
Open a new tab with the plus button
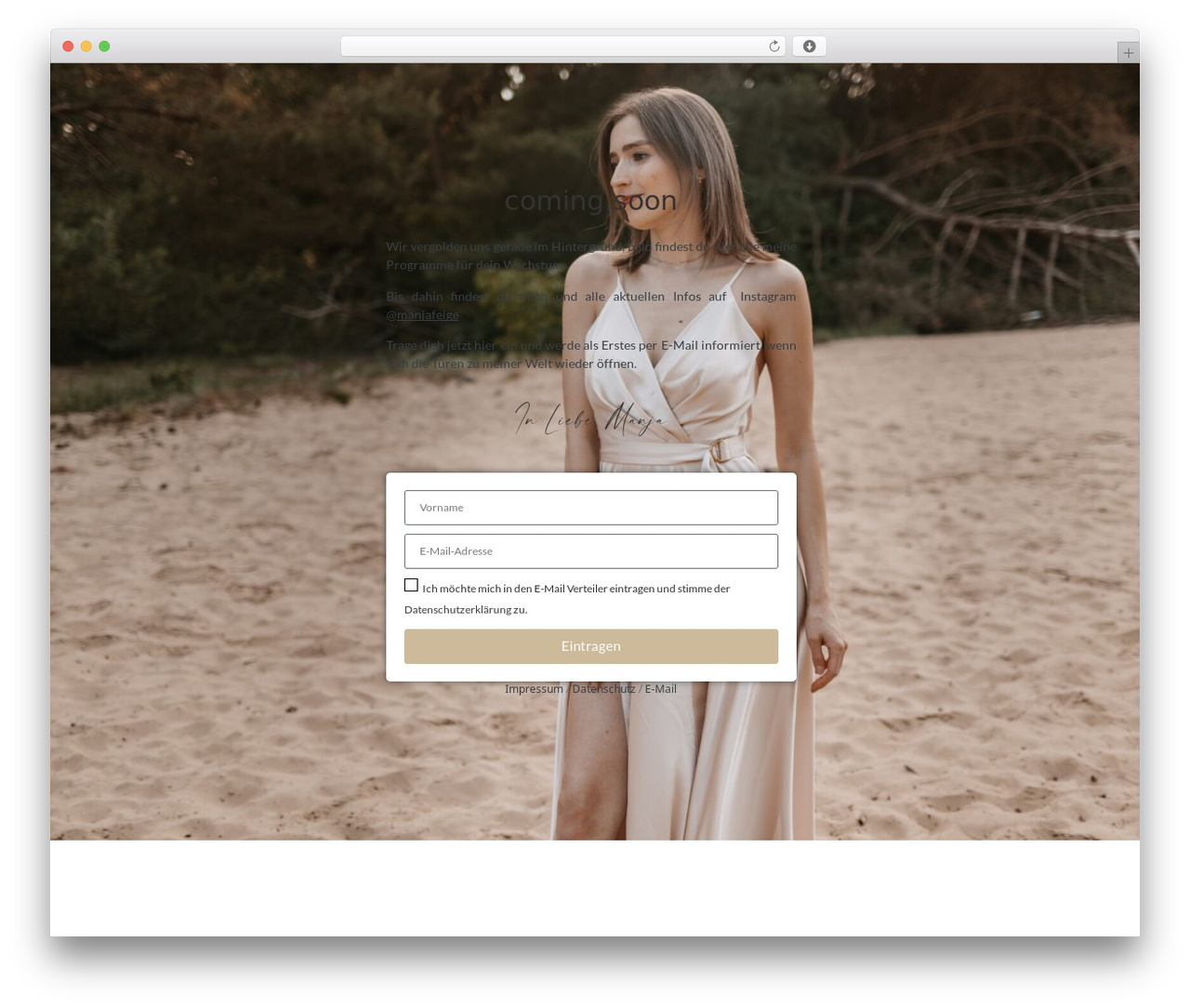point(1128,53)
